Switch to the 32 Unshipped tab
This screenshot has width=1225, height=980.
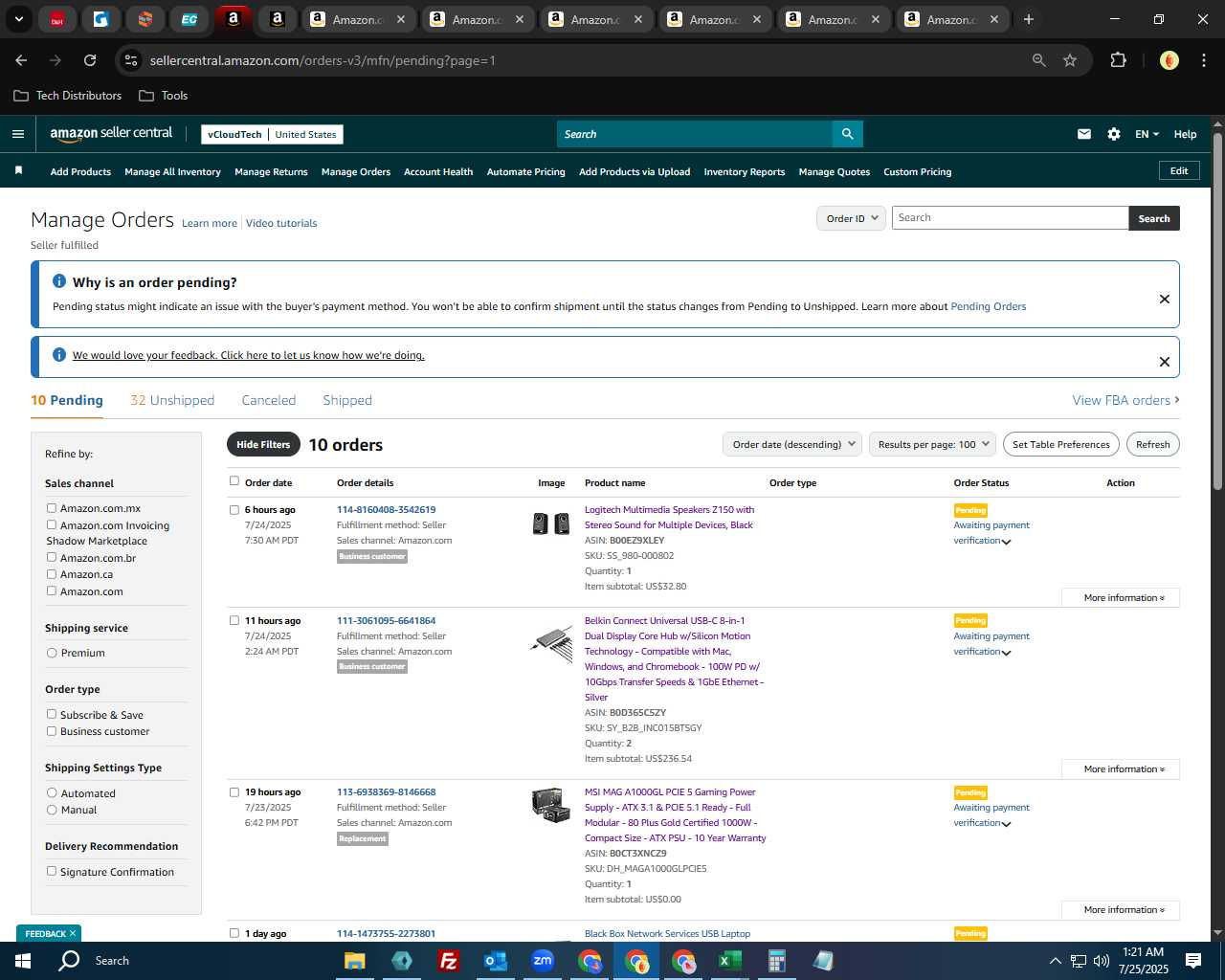click(172, 400)
